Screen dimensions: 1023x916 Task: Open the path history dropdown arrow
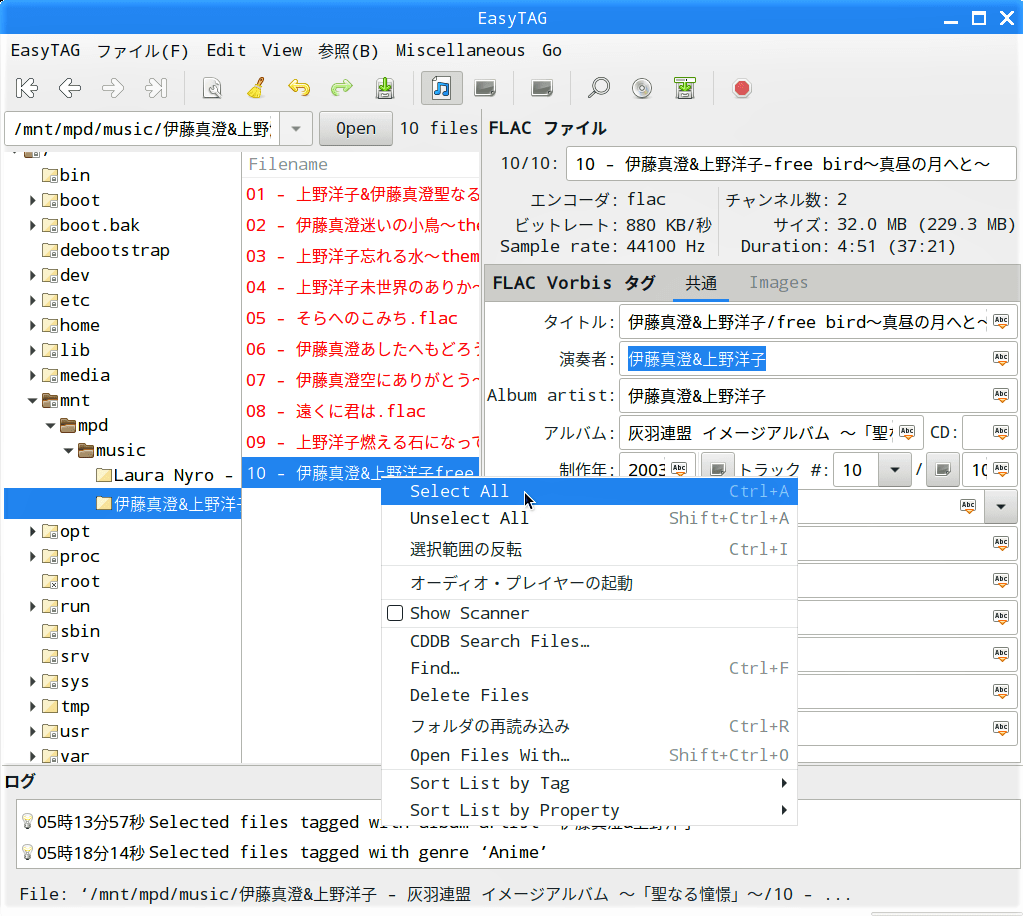coord(296,129)
